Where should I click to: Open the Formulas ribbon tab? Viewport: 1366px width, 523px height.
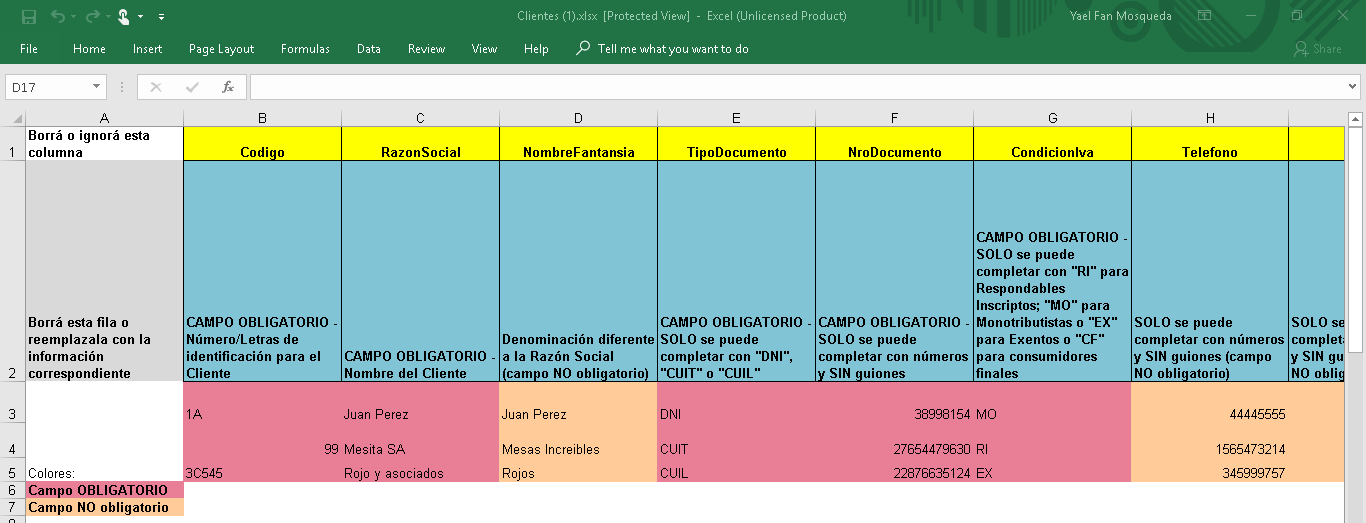[305, 49]
